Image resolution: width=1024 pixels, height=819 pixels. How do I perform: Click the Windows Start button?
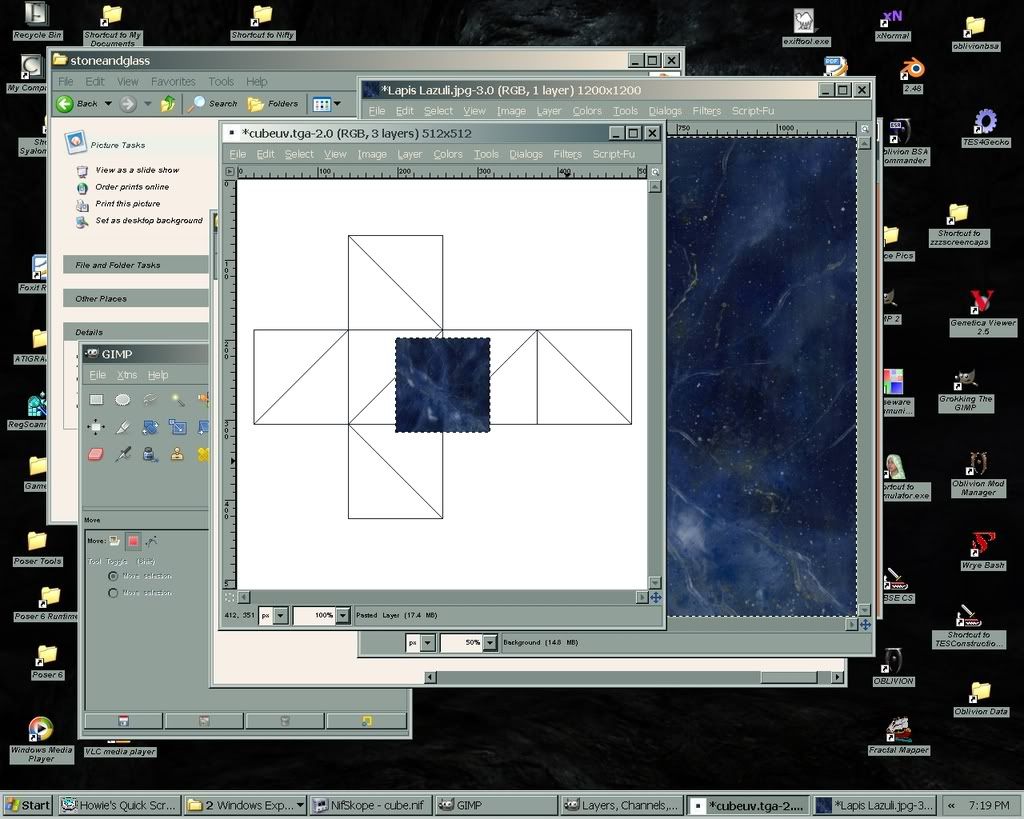28,805
